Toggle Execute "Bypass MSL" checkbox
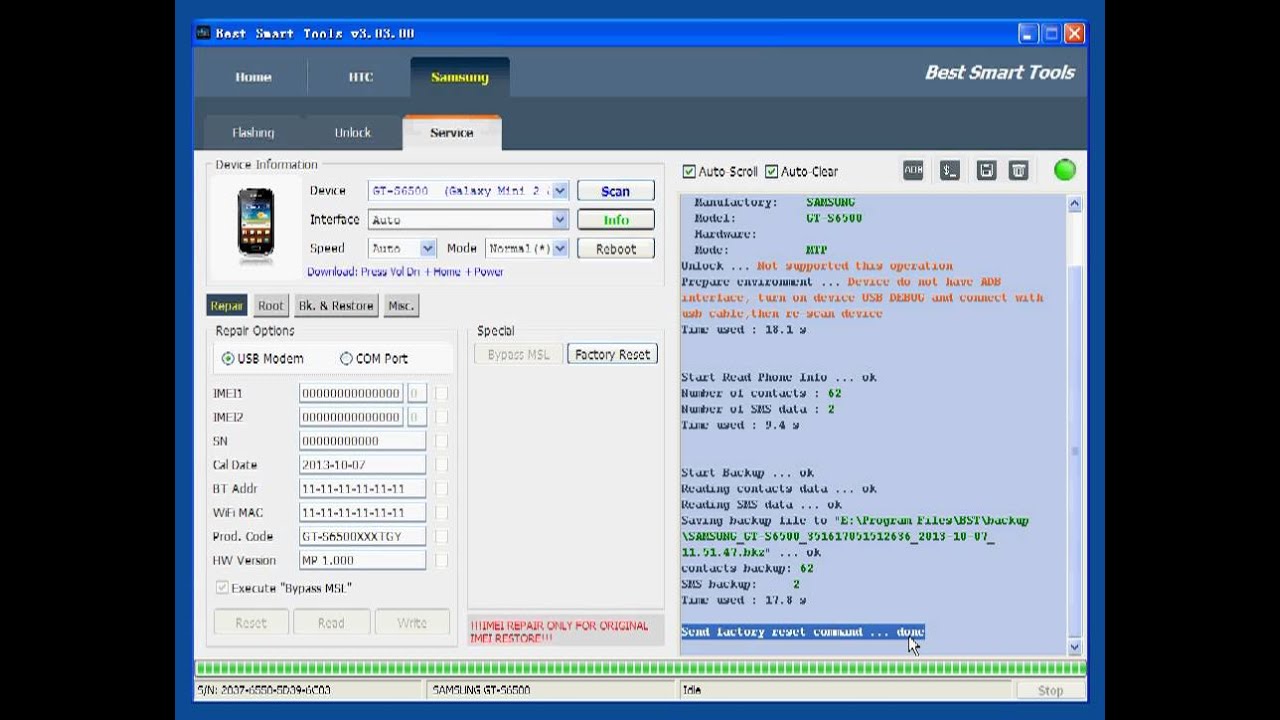 (x=222, y=588)
